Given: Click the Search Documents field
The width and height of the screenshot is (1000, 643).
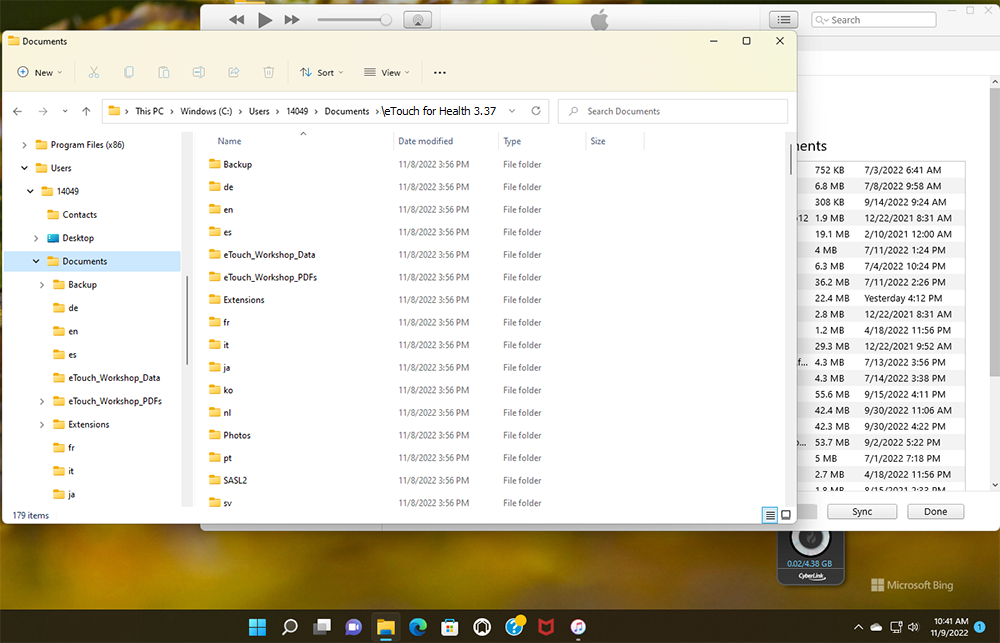Looking at the screenshot, I should tap(673, 111).
